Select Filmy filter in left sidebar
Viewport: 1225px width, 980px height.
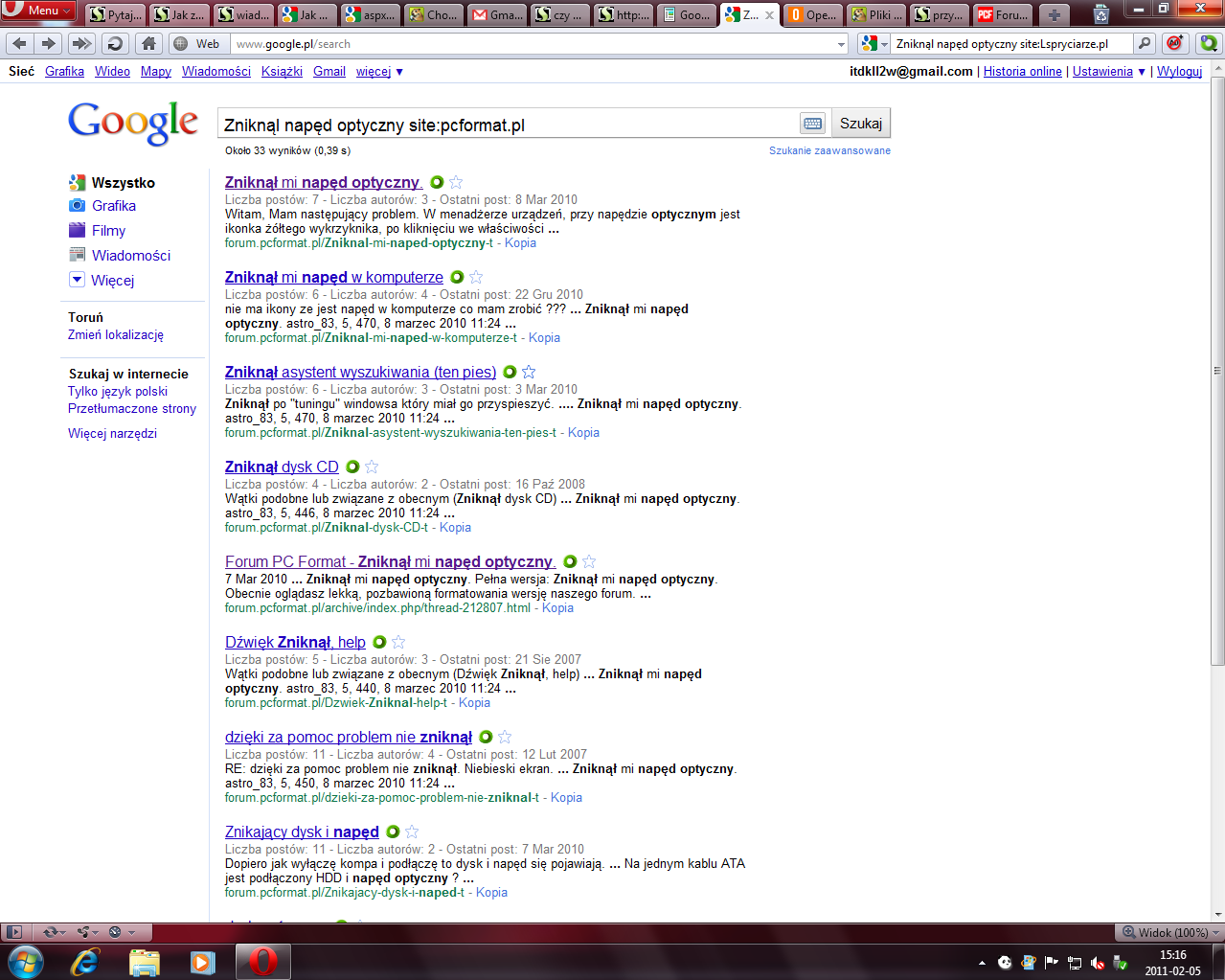pyautogui.click(x=98, y=231)
